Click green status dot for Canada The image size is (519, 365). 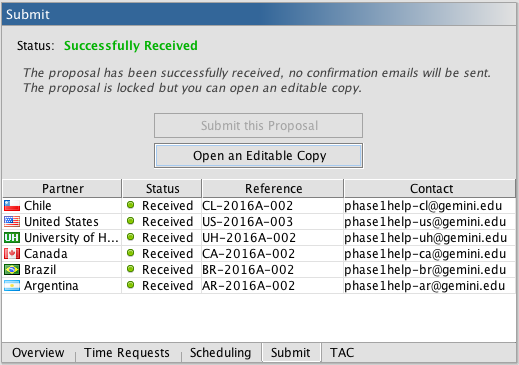click(x=131, y=253)
